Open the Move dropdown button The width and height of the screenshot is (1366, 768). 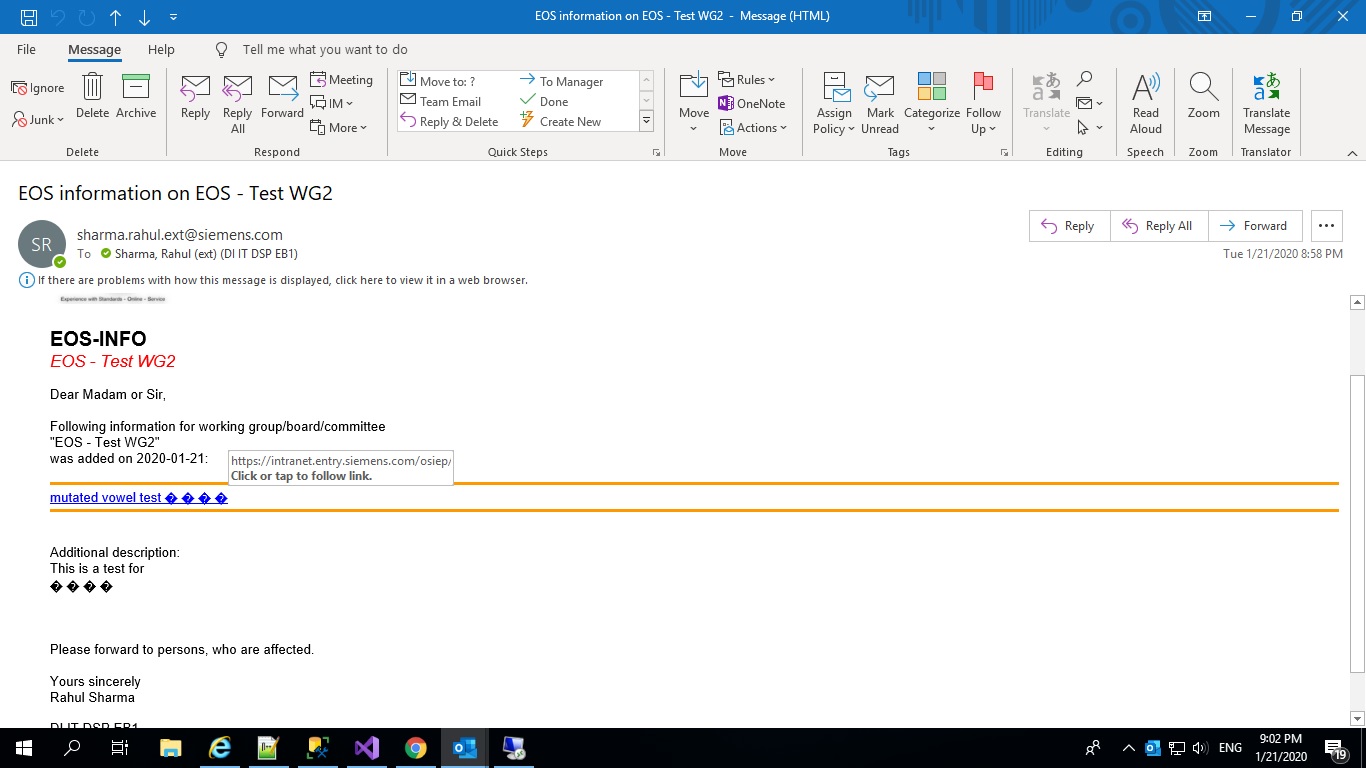(694, 104)
